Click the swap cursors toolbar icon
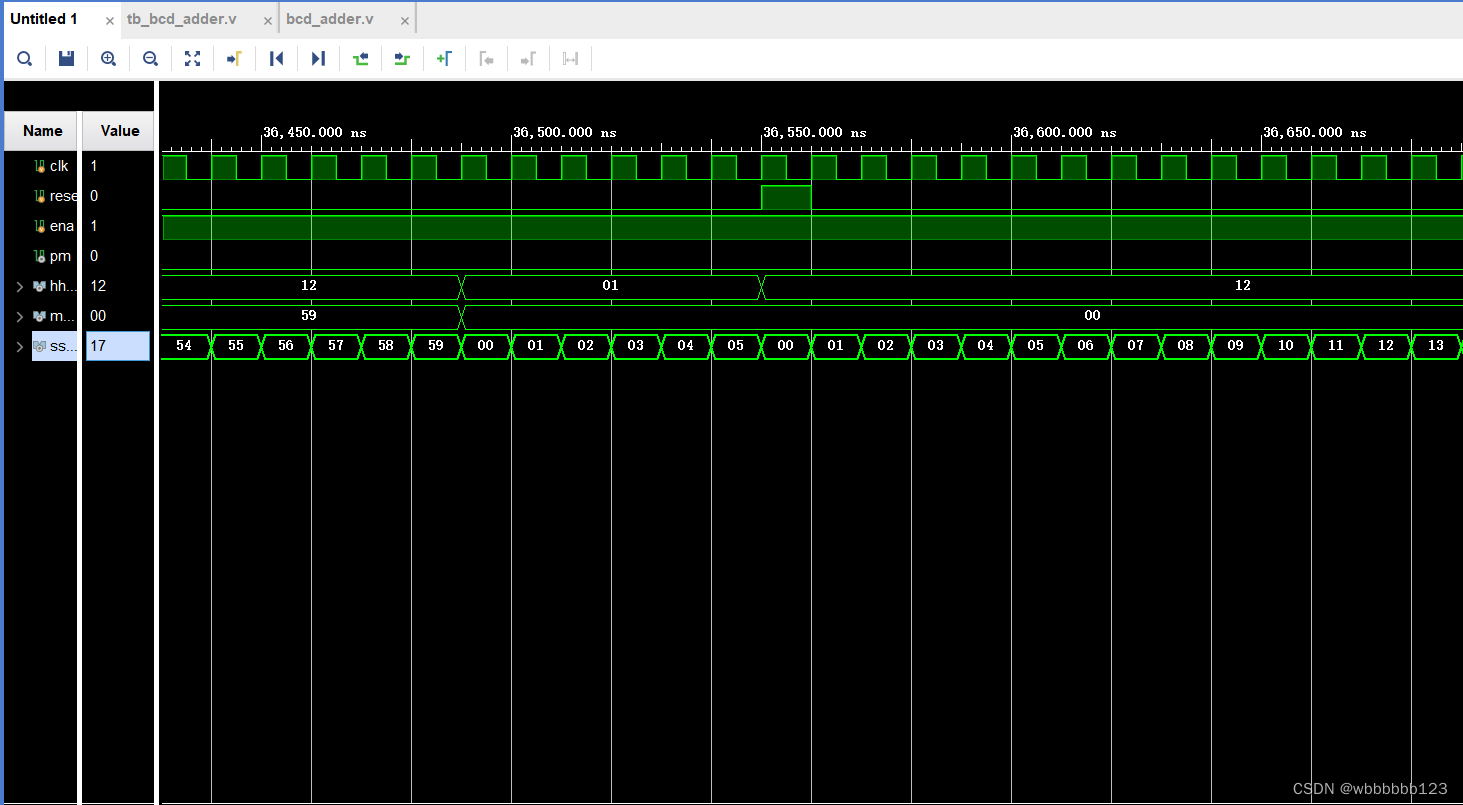 pos(571,59)
